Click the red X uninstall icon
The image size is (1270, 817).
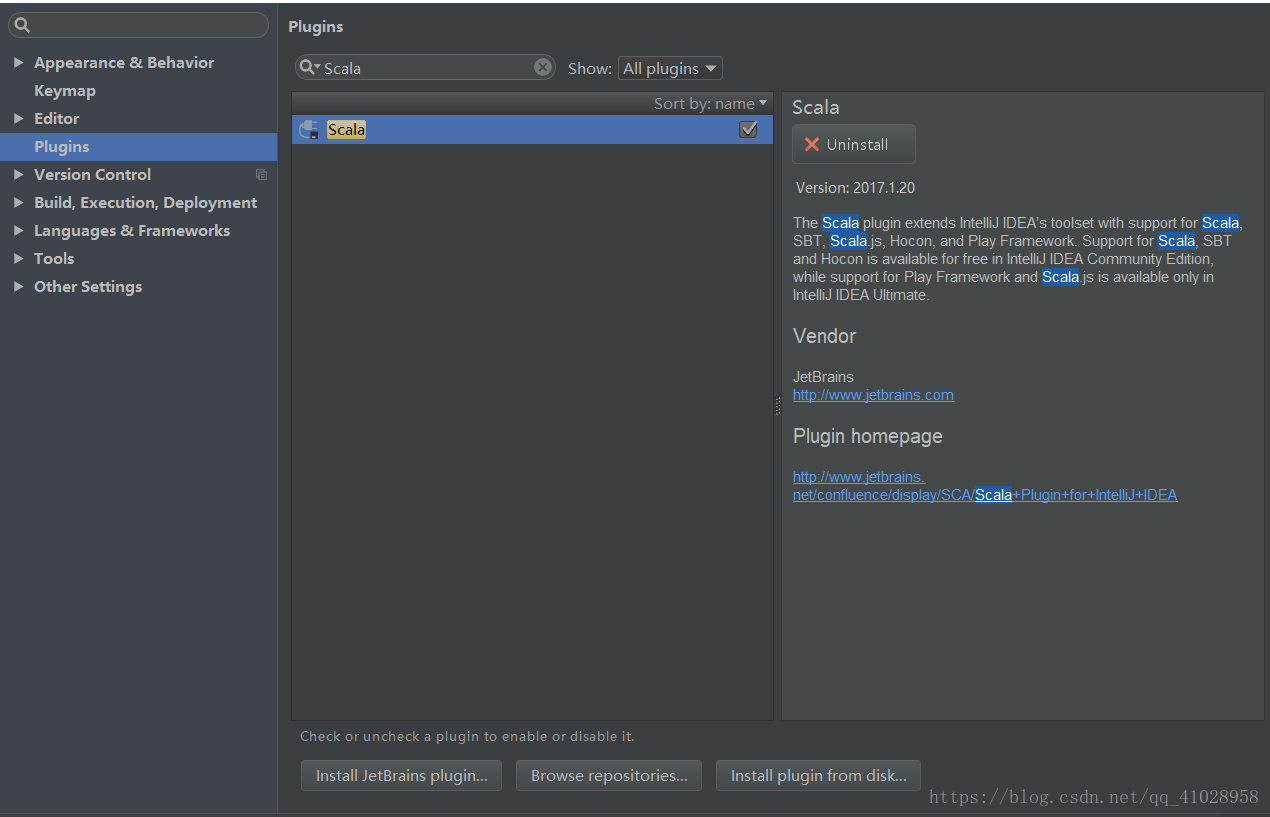click(x=812, y=144)
